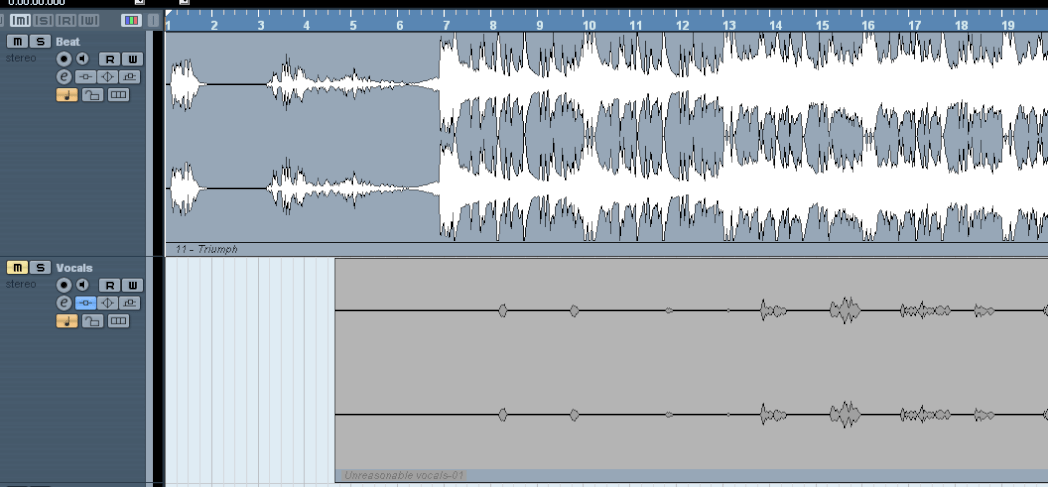Switch Beat track musical timebase note button

(67, 95)
